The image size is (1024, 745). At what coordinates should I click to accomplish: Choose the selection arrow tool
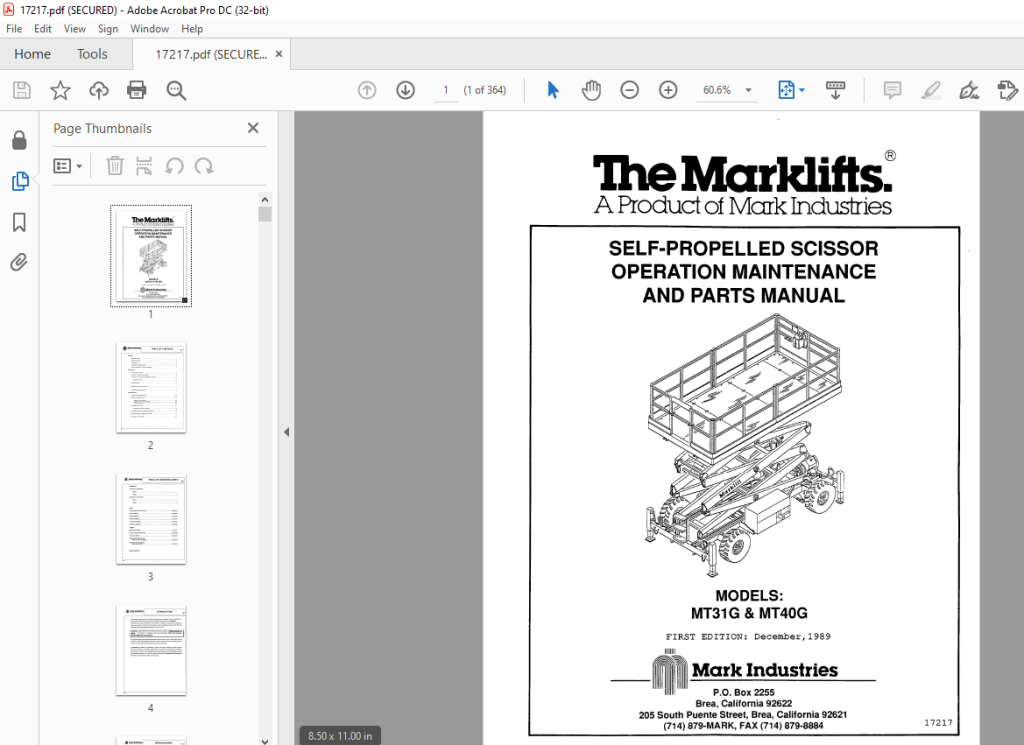point(552,90)
